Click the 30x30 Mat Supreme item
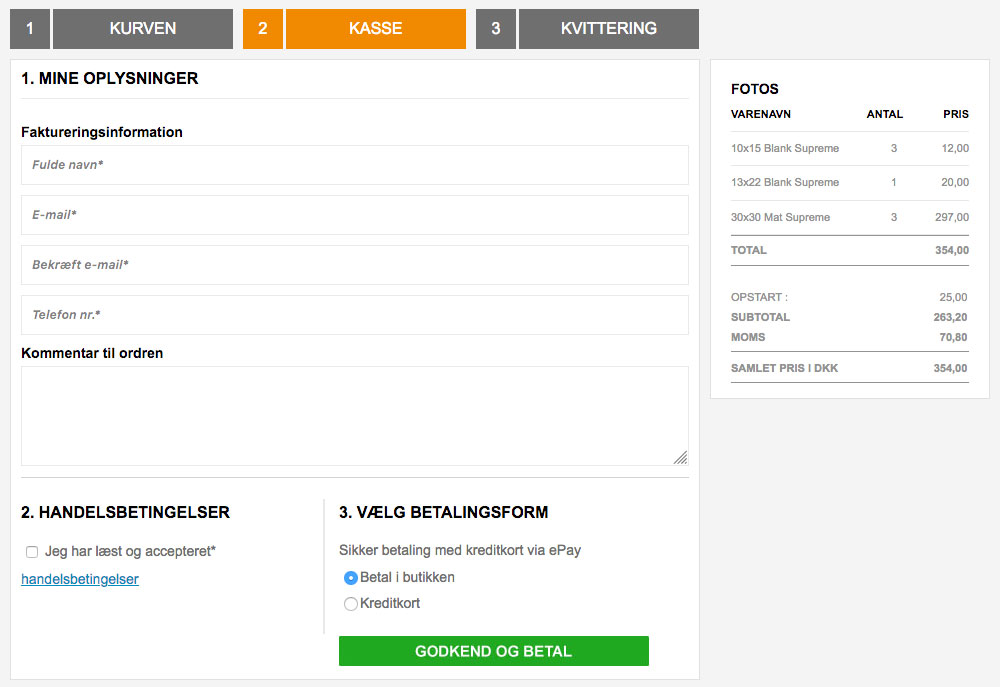 coord(780,217)
